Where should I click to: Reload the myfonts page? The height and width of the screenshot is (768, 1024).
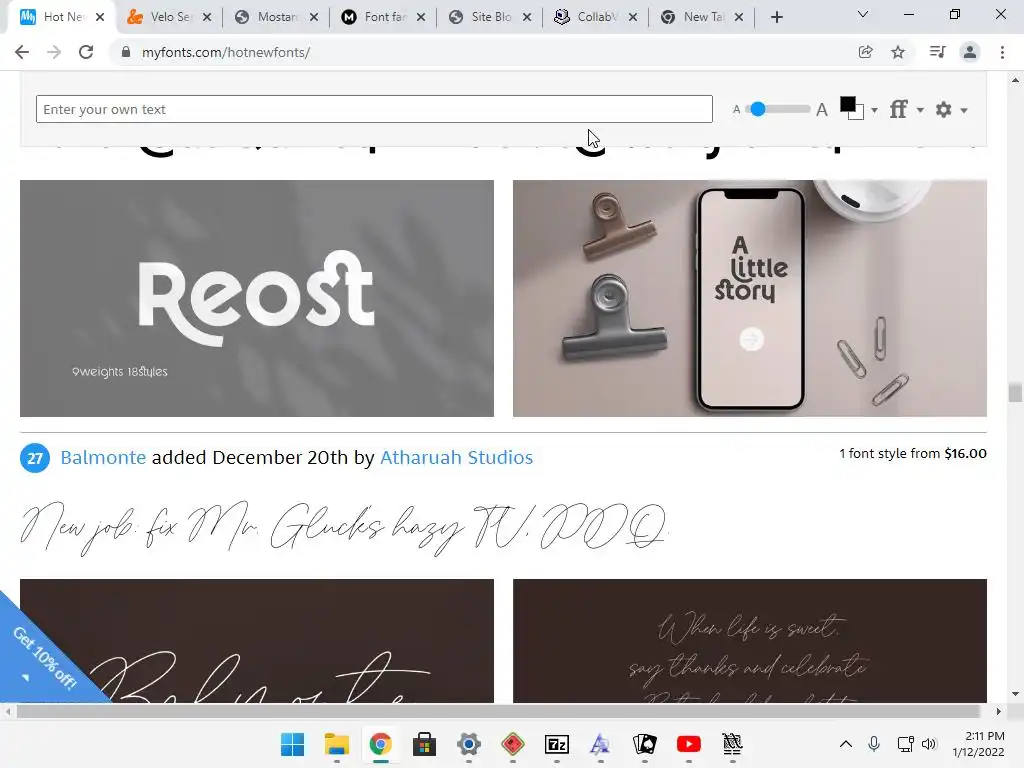86,52
